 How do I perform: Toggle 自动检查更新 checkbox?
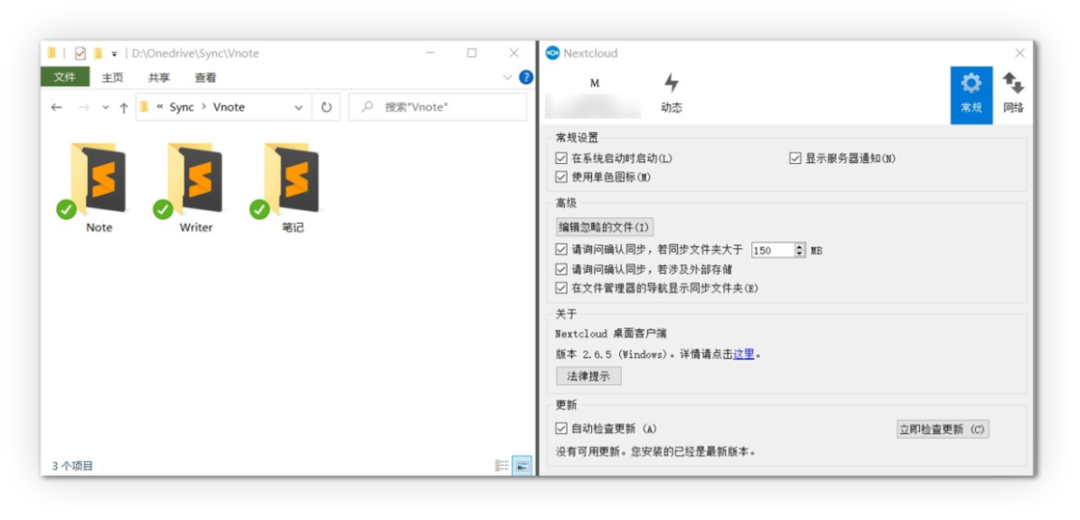tap(561, 428)
